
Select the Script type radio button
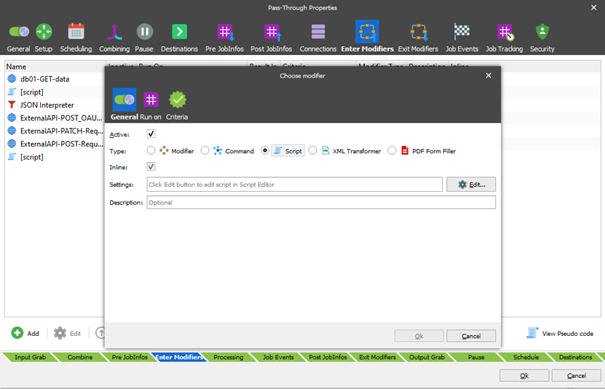pyautogui.click(x=265, y=151)
